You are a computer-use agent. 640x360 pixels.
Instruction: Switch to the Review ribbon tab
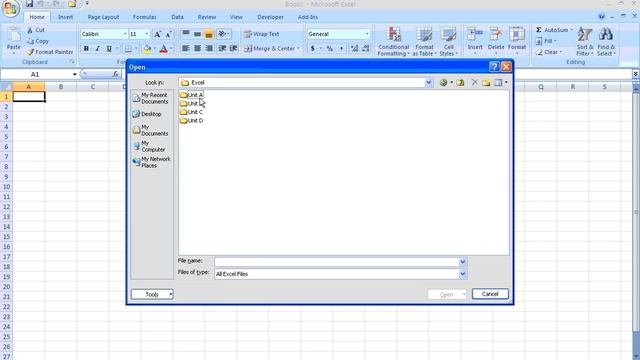[x=207, y=17]
